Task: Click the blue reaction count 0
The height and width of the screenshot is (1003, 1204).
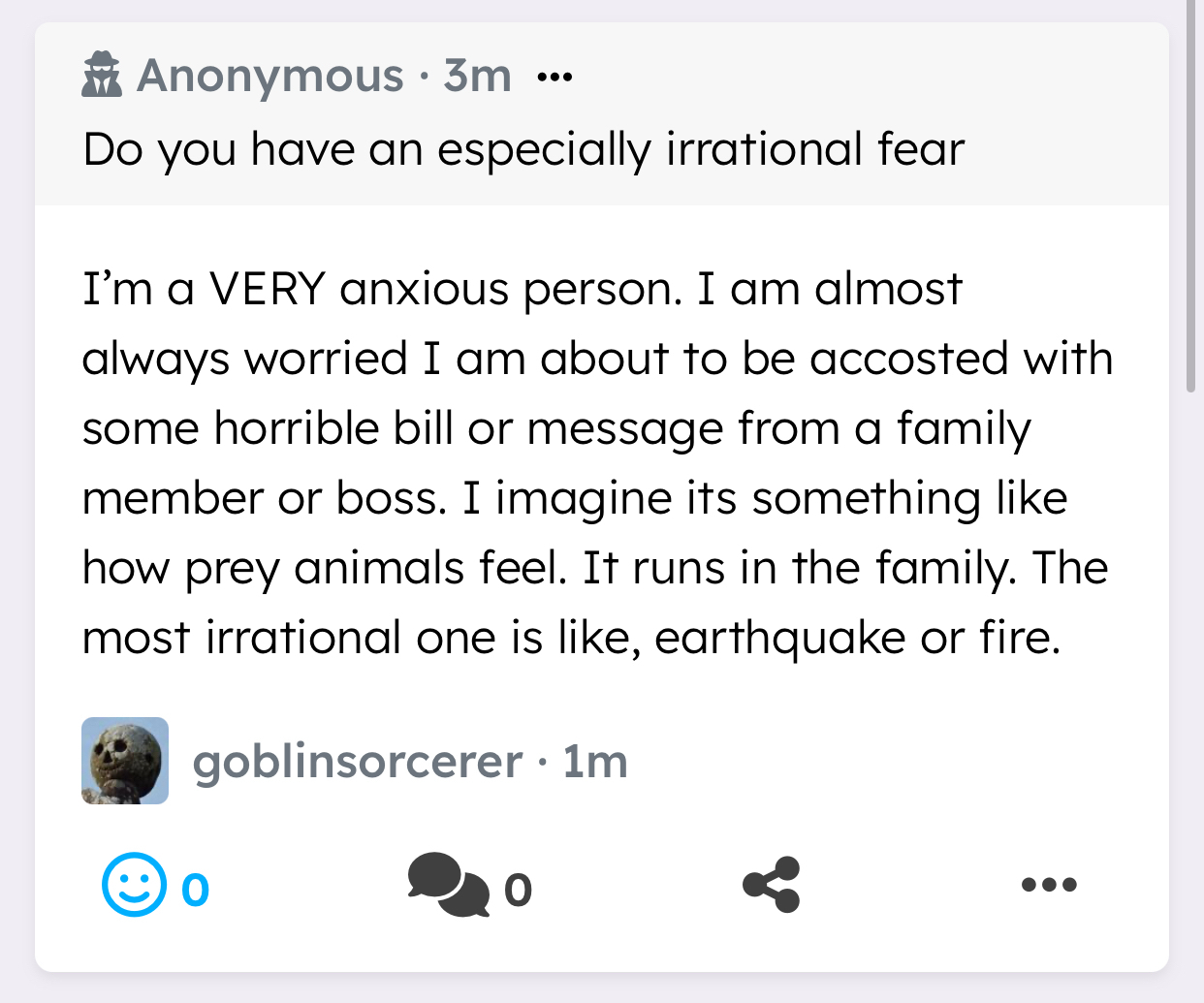Action: coord(195,890)
